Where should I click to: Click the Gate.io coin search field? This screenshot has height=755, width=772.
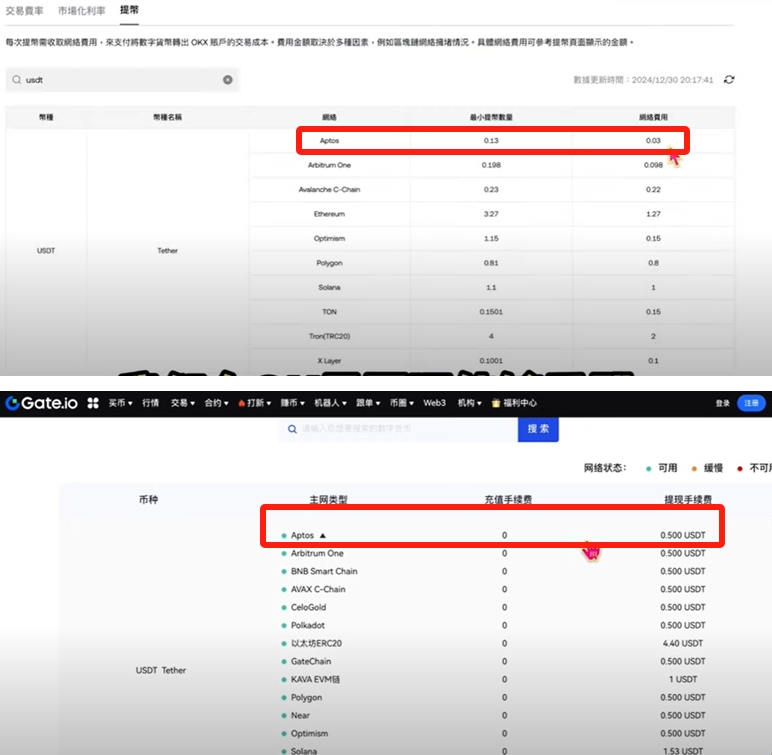398,429
